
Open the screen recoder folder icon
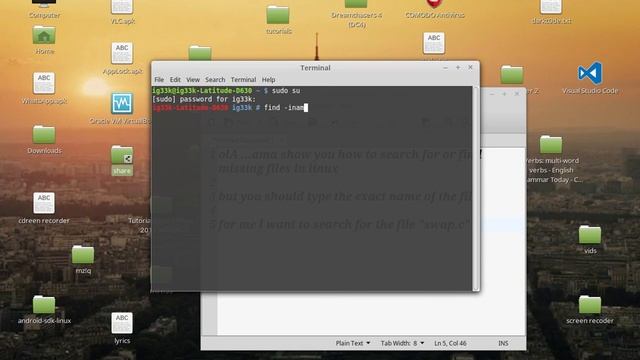(x=590, y=304)
